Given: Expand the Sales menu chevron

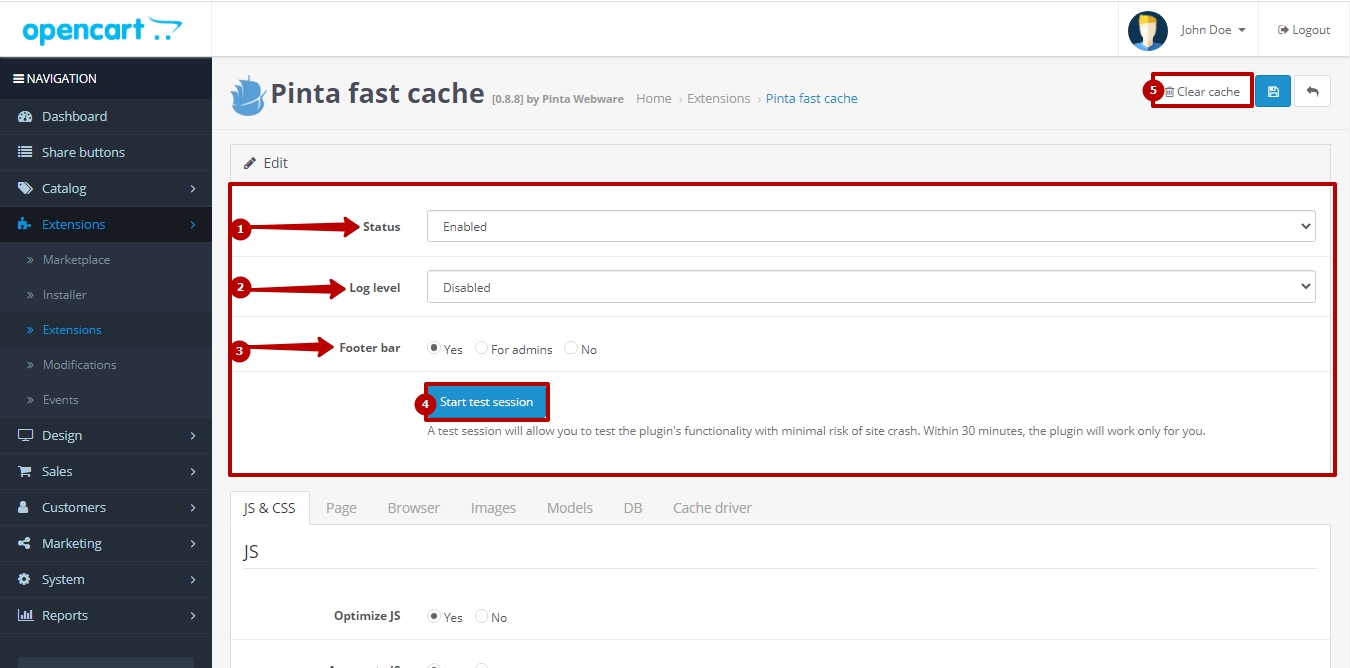Looking at the screenshot, I should click(193, 471).
